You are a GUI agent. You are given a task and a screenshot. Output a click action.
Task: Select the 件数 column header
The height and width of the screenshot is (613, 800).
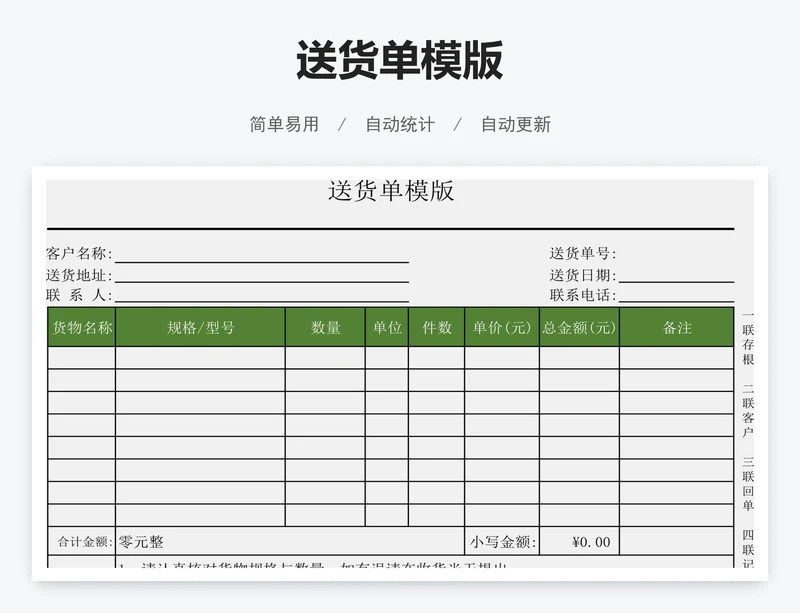click(x=437, y=327)
